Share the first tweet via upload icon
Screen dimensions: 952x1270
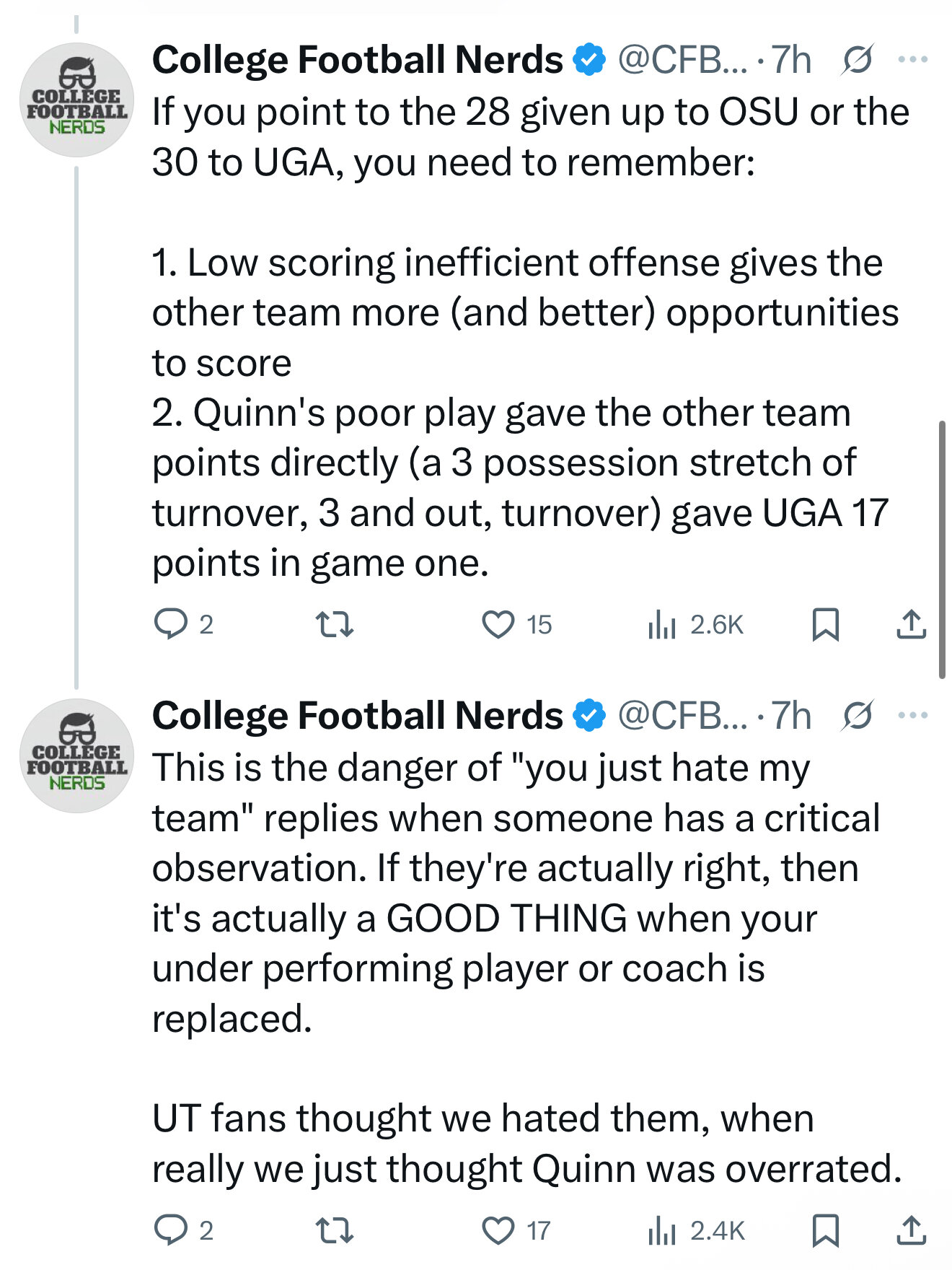(911, 624)
